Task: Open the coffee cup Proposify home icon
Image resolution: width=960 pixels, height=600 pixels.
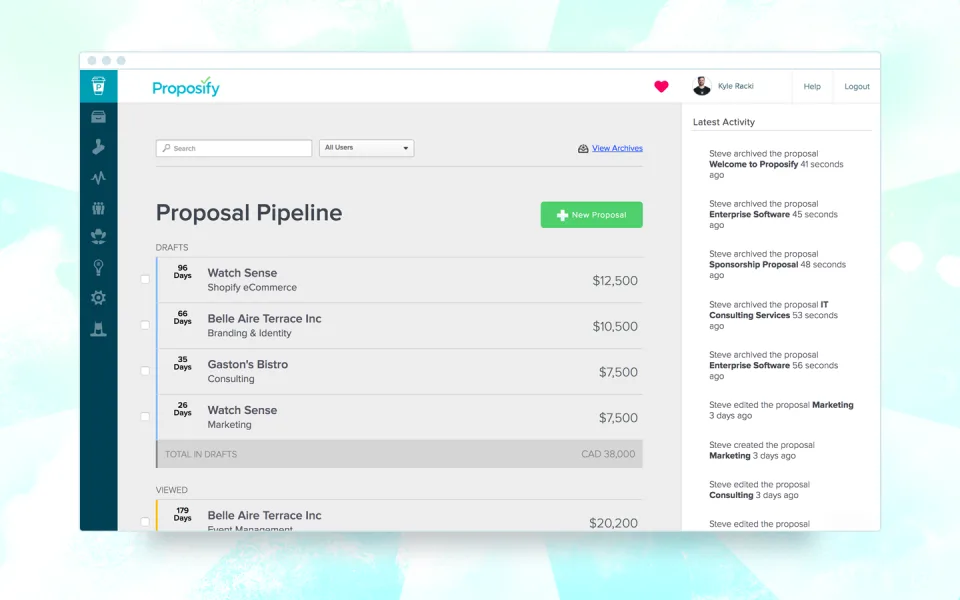Action: (x=98, y=86)
